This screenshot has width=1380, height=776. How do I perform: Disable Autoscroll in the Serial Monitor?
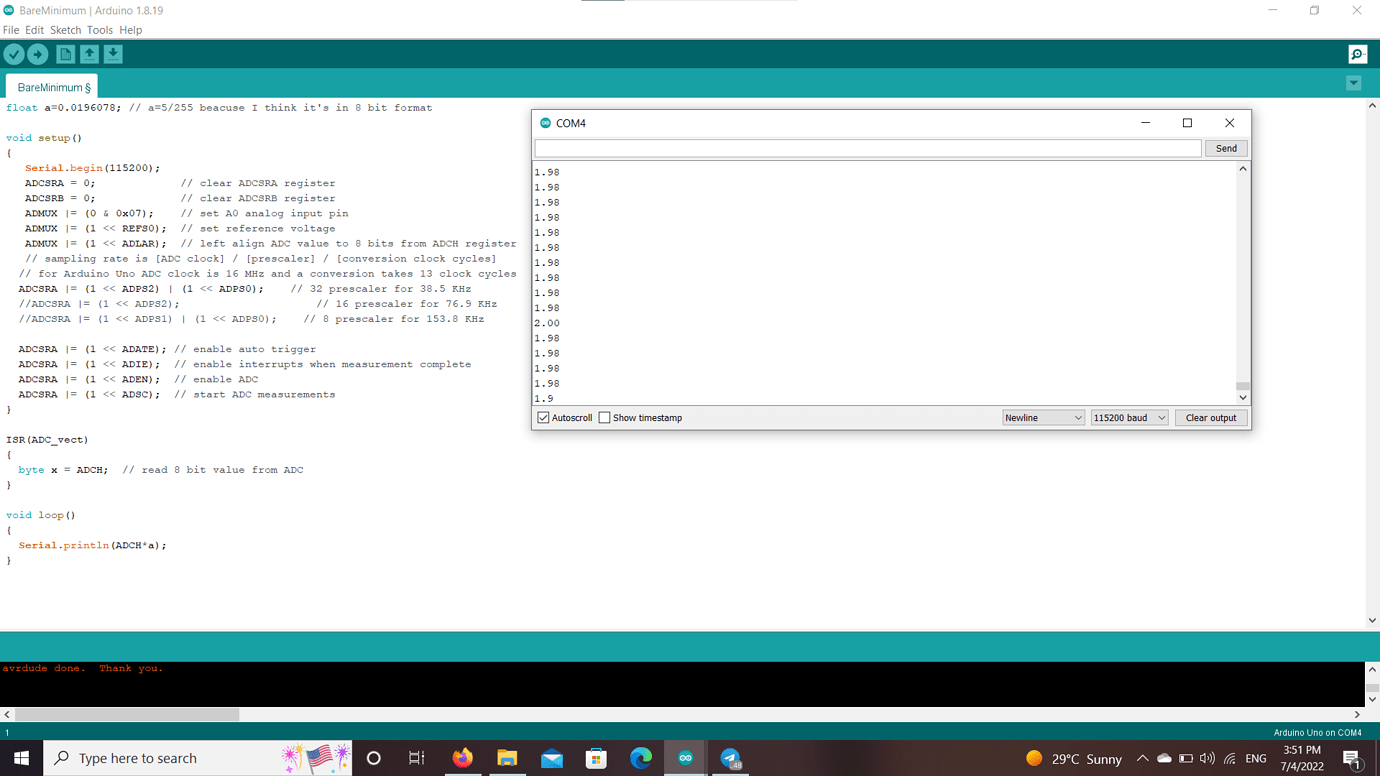click(541, 417)
